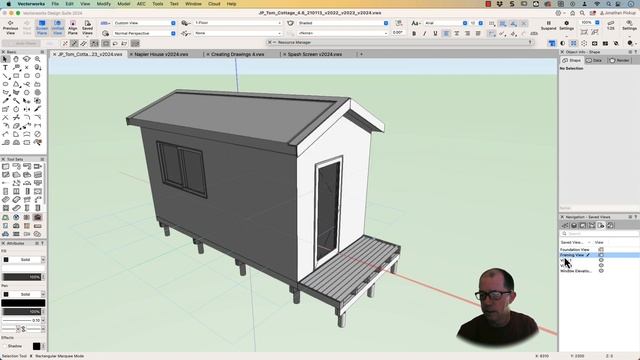Choose Lasso Marquee mode in mode bar
The height and width of the screenshot is (360, 640).
(115, 43)
